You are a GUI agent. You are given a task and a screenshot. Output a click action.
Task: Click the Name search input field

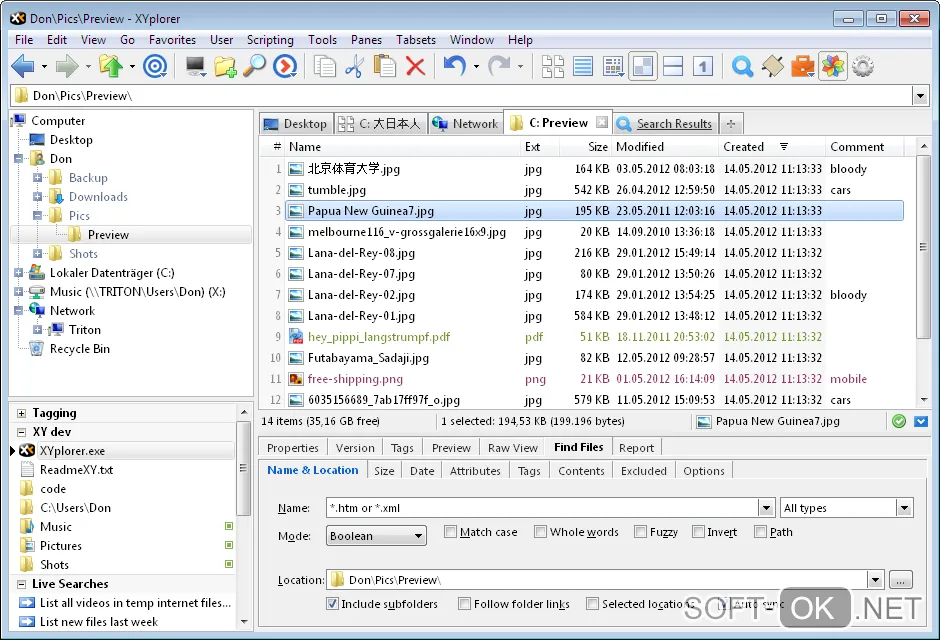point(542,508)
